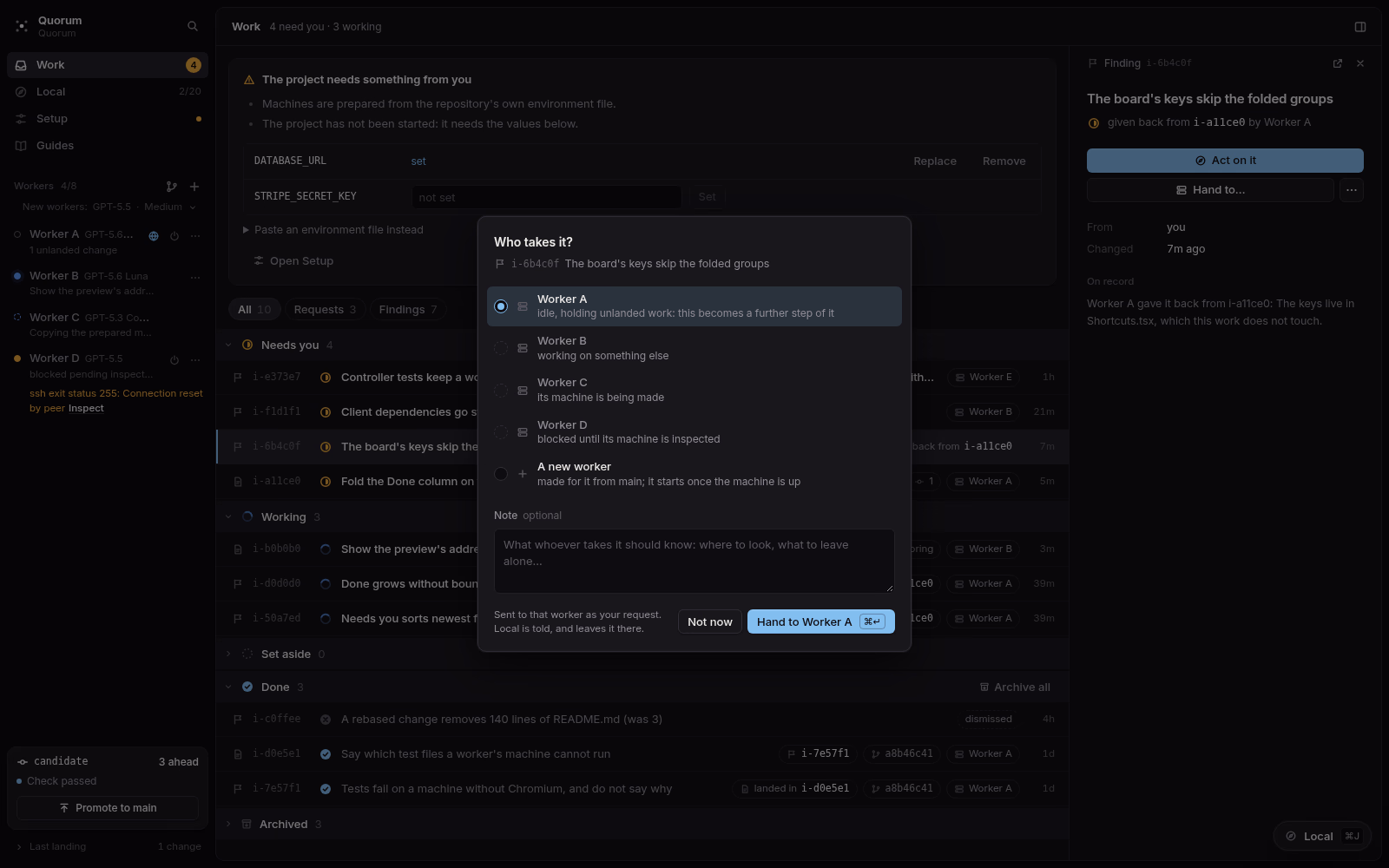
Task: Close the Finding panel
Action: click(x=1360, y=63)
